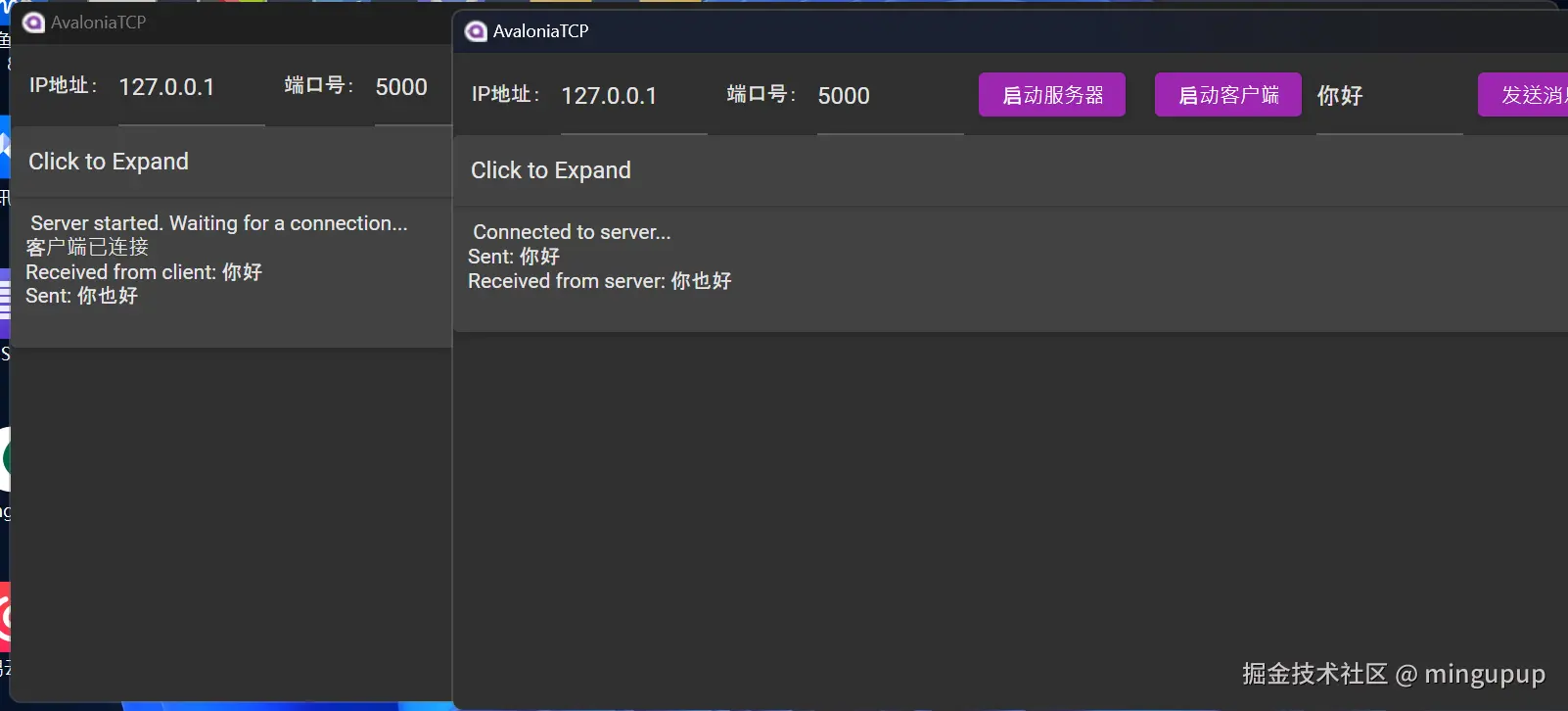Click the front AvaloniaTCP window title bar
This screenshot has width=1568, height=711.
[1010, 31]
